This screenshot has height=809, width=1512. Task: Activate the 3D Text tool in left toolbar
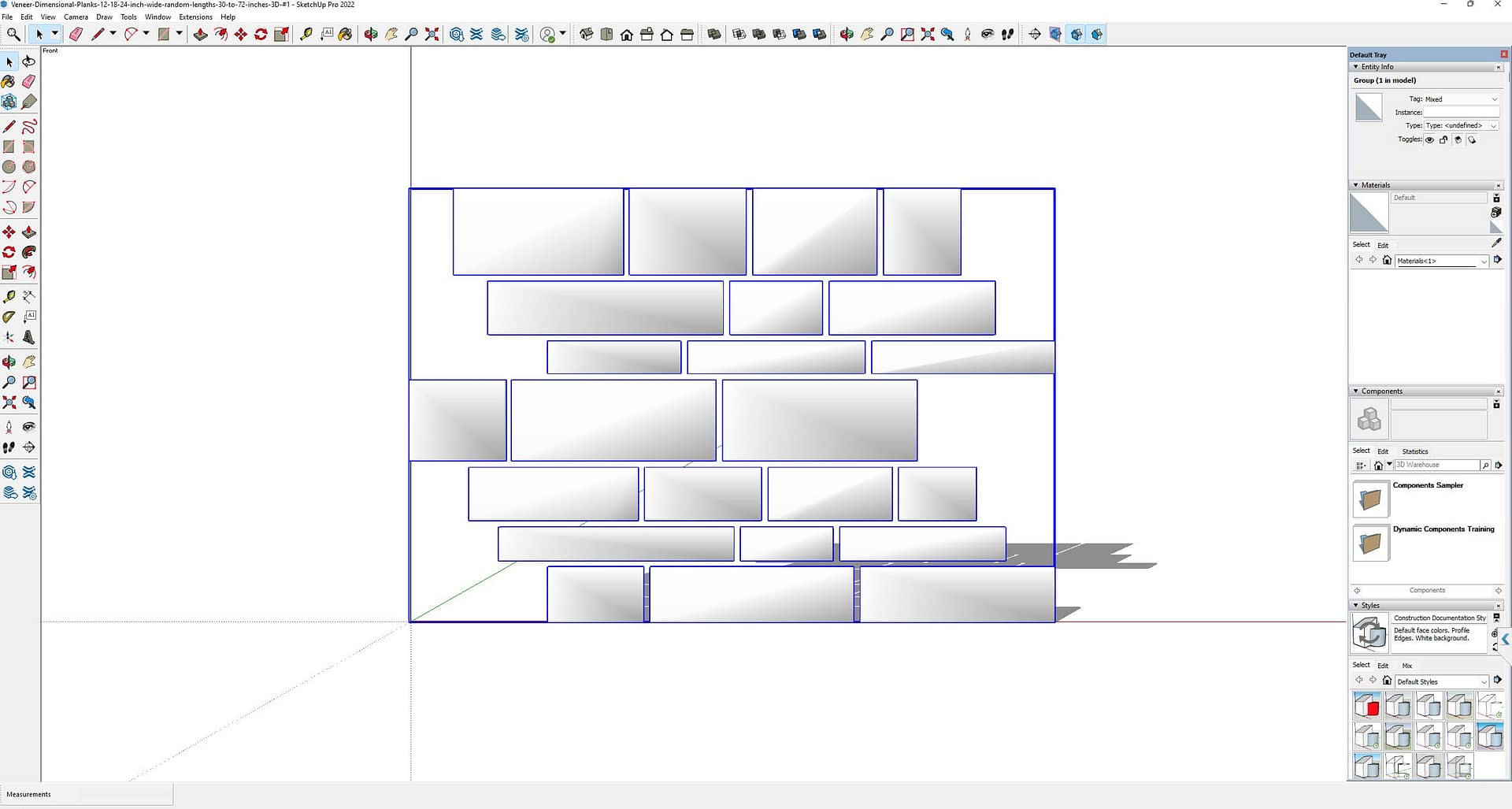29,337
